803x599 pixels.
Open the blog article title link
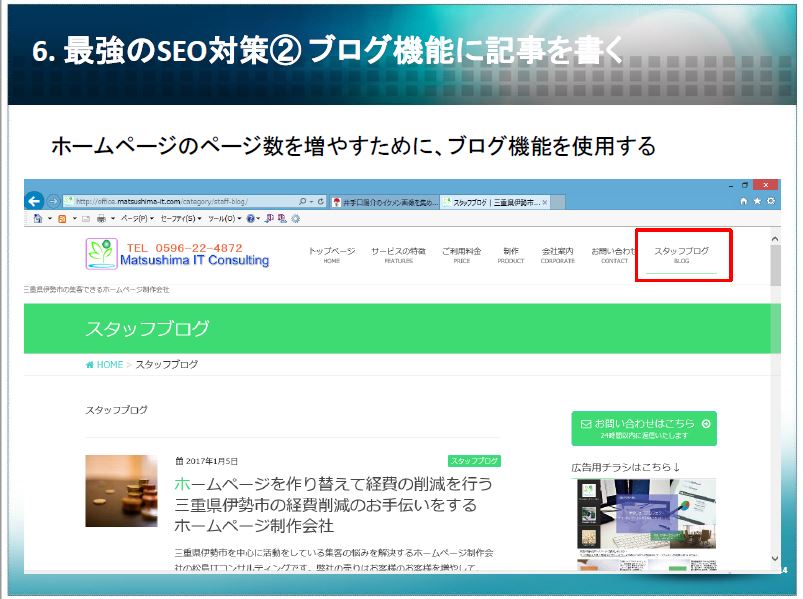pyautogui.click(x=333, y=504)
